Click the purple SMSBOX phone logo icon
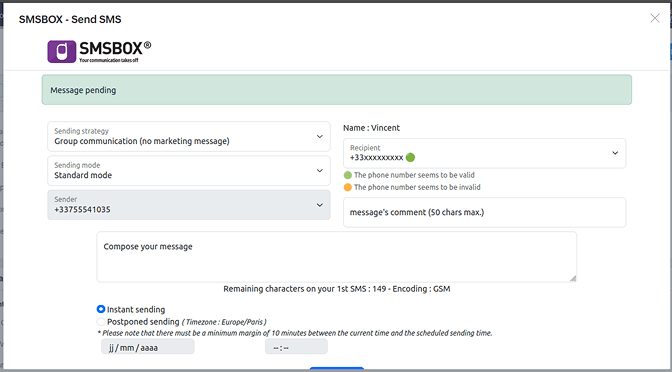Viewport: 672px width, 372px height. (62, 51)
